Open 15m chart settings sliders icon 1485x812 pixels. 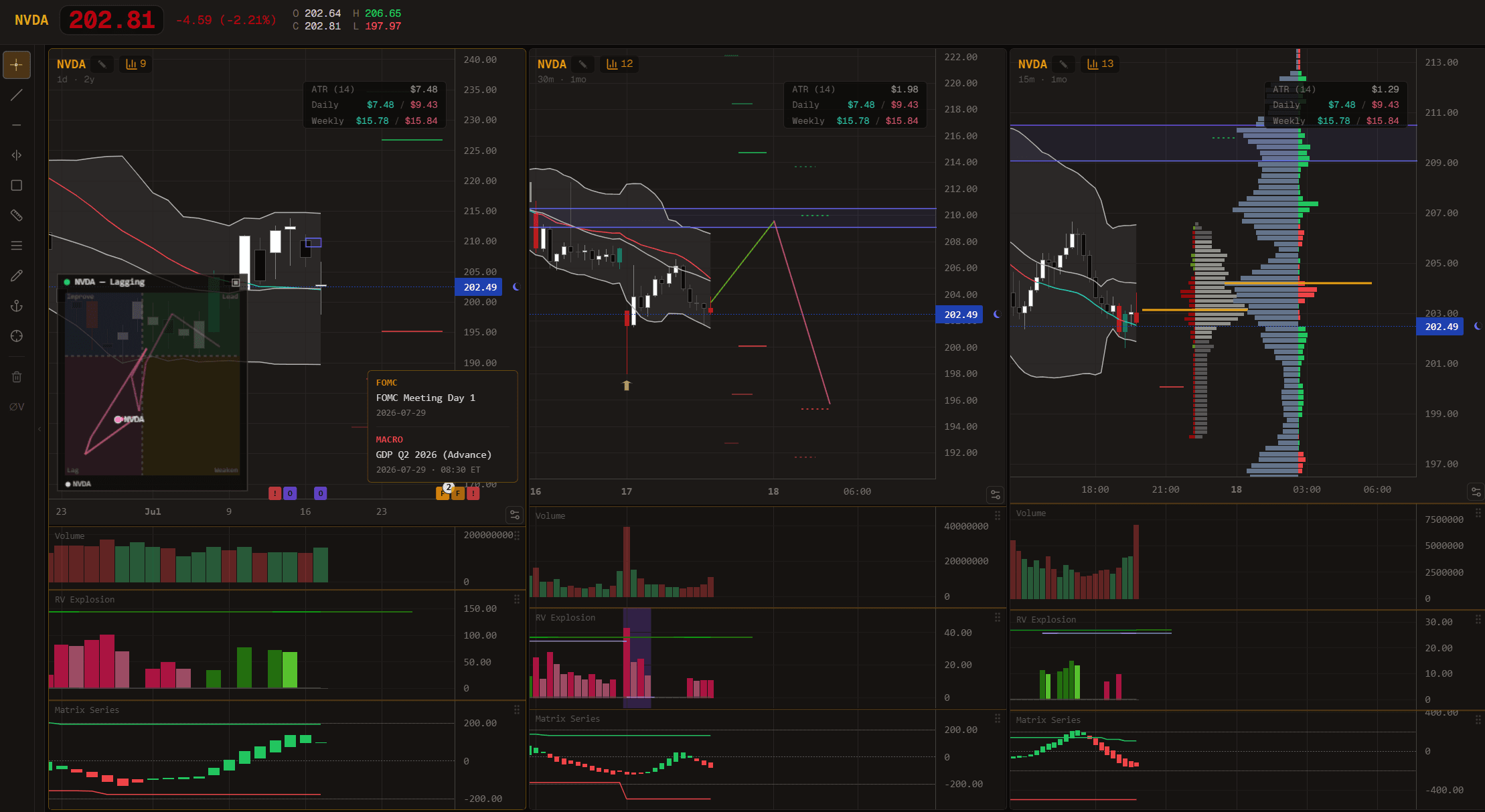[x=1476, y=492]
